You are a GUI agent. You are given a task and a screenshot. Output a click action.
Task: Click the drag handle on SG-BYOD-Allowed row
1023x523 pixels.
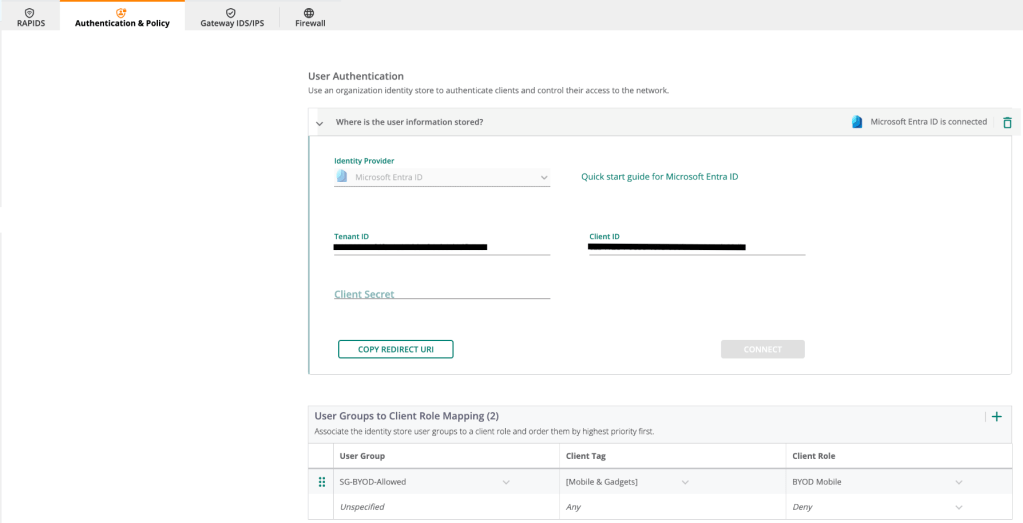click(322, 482)
